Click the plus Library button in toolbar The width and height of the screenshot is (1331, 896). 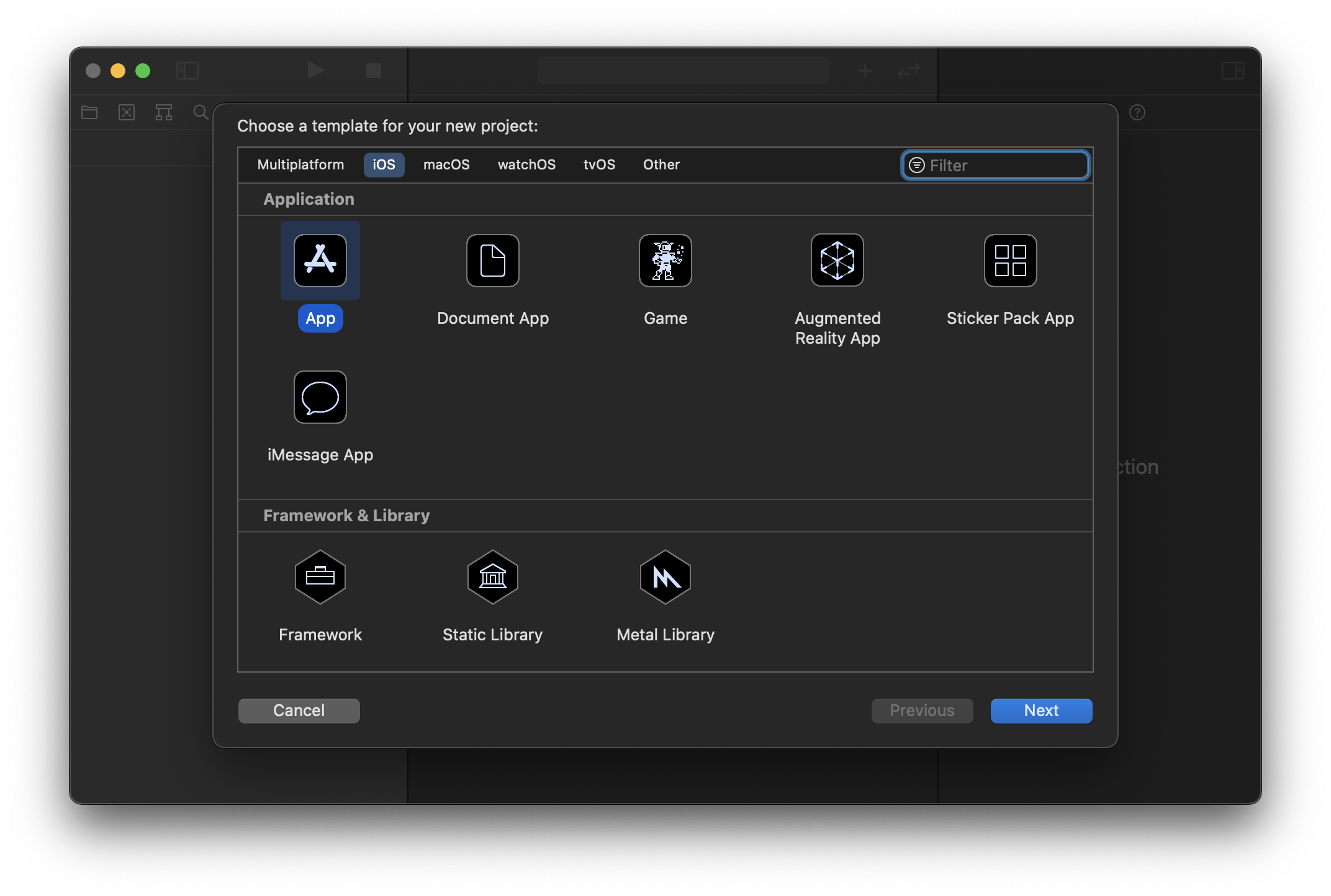tap(865, 71)
